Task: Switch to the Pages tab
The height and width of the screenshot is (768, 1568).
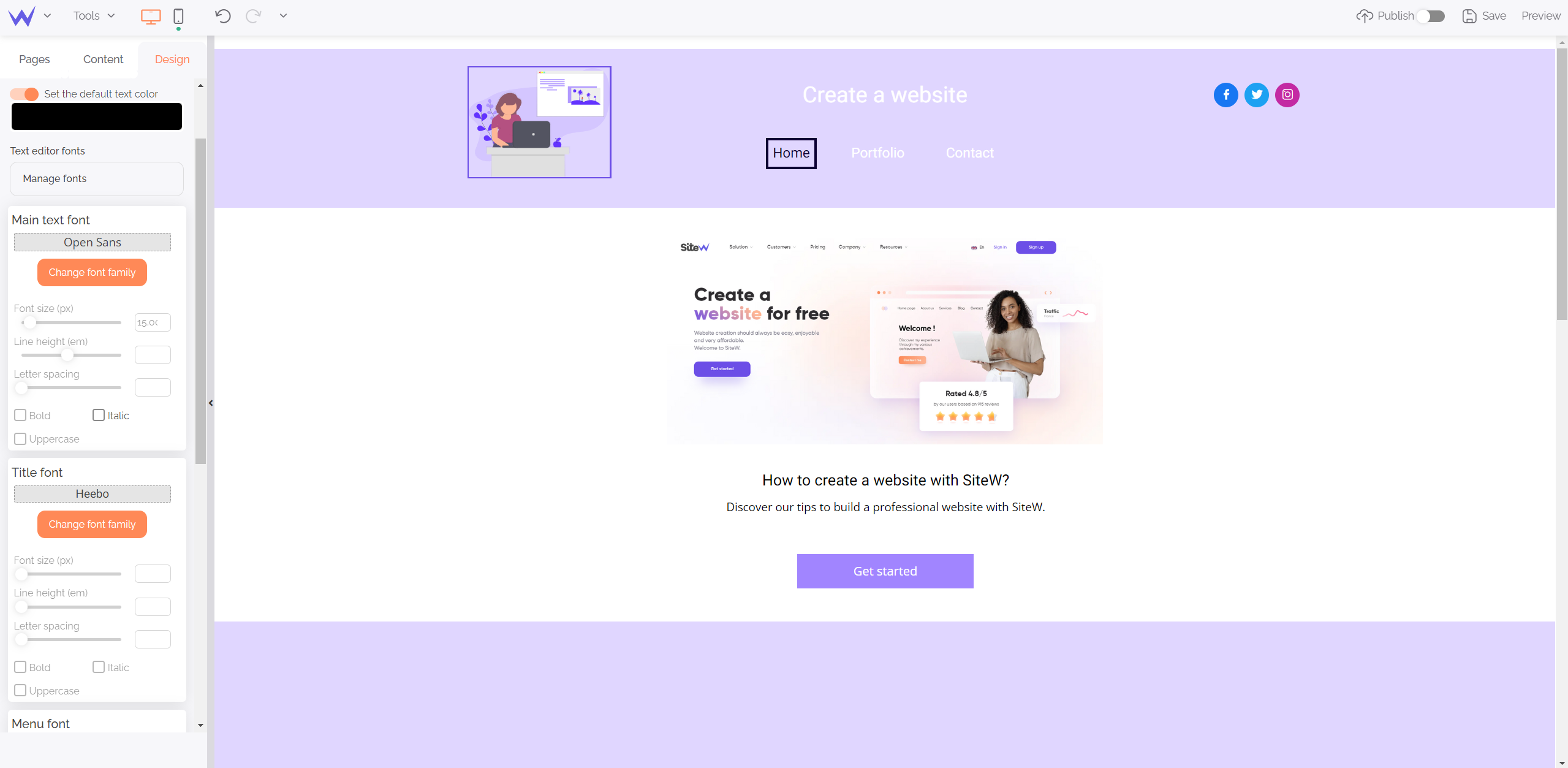Action: (34, 59)
